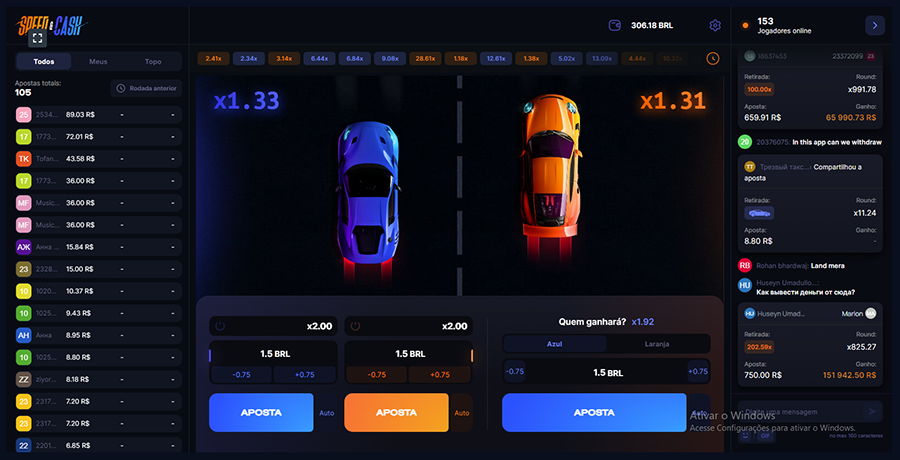Increase Quem ganhará bet by 0.75
This screenshot has height=460, width=900.
tap(698, 372)
